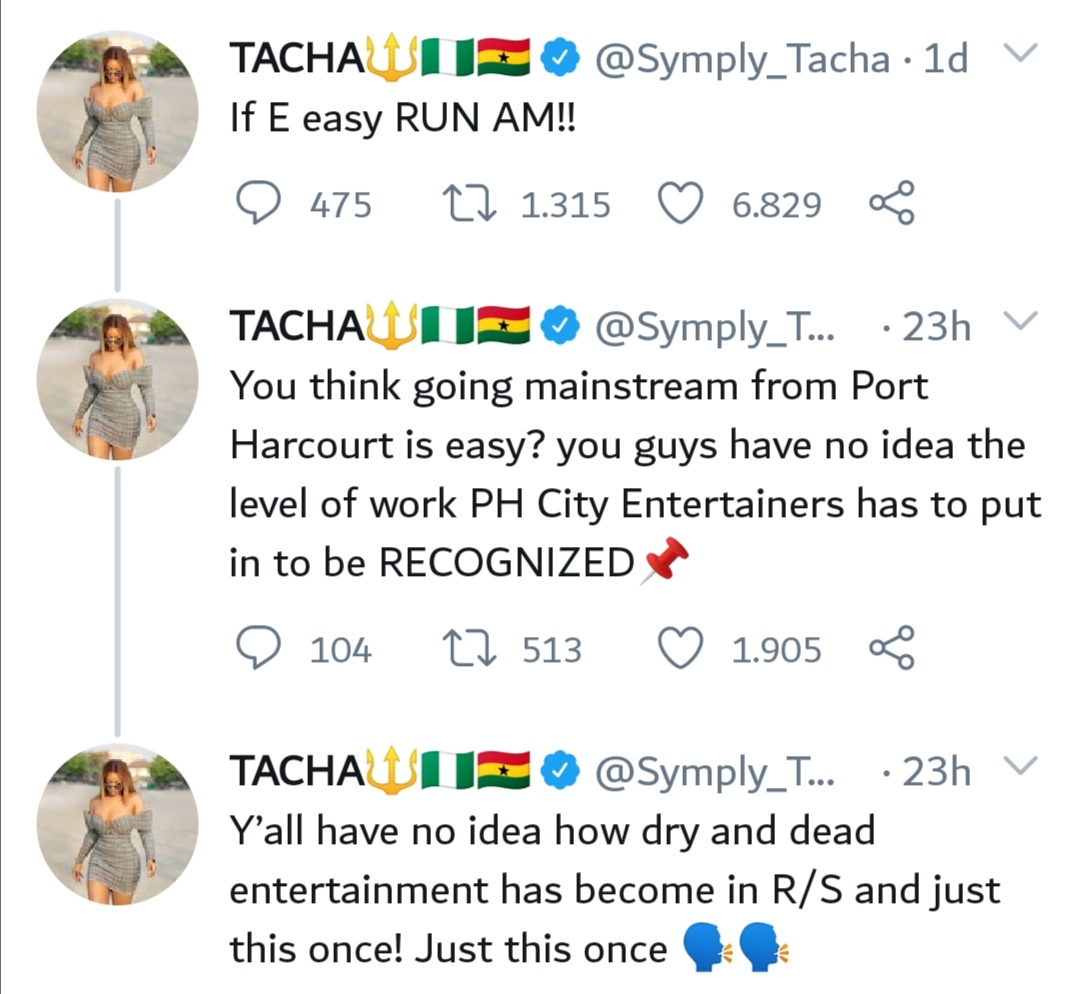
Task: Click the "23h" timestamp on the Port Harcourt tweet
Action: tap(935, 327)
